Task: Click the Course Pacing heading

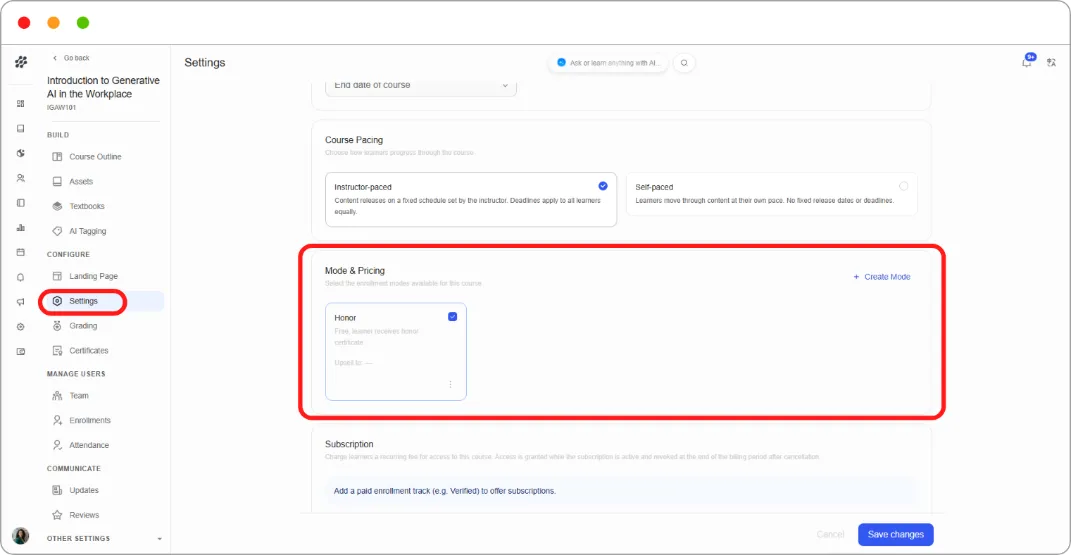Action: [354, 140]
